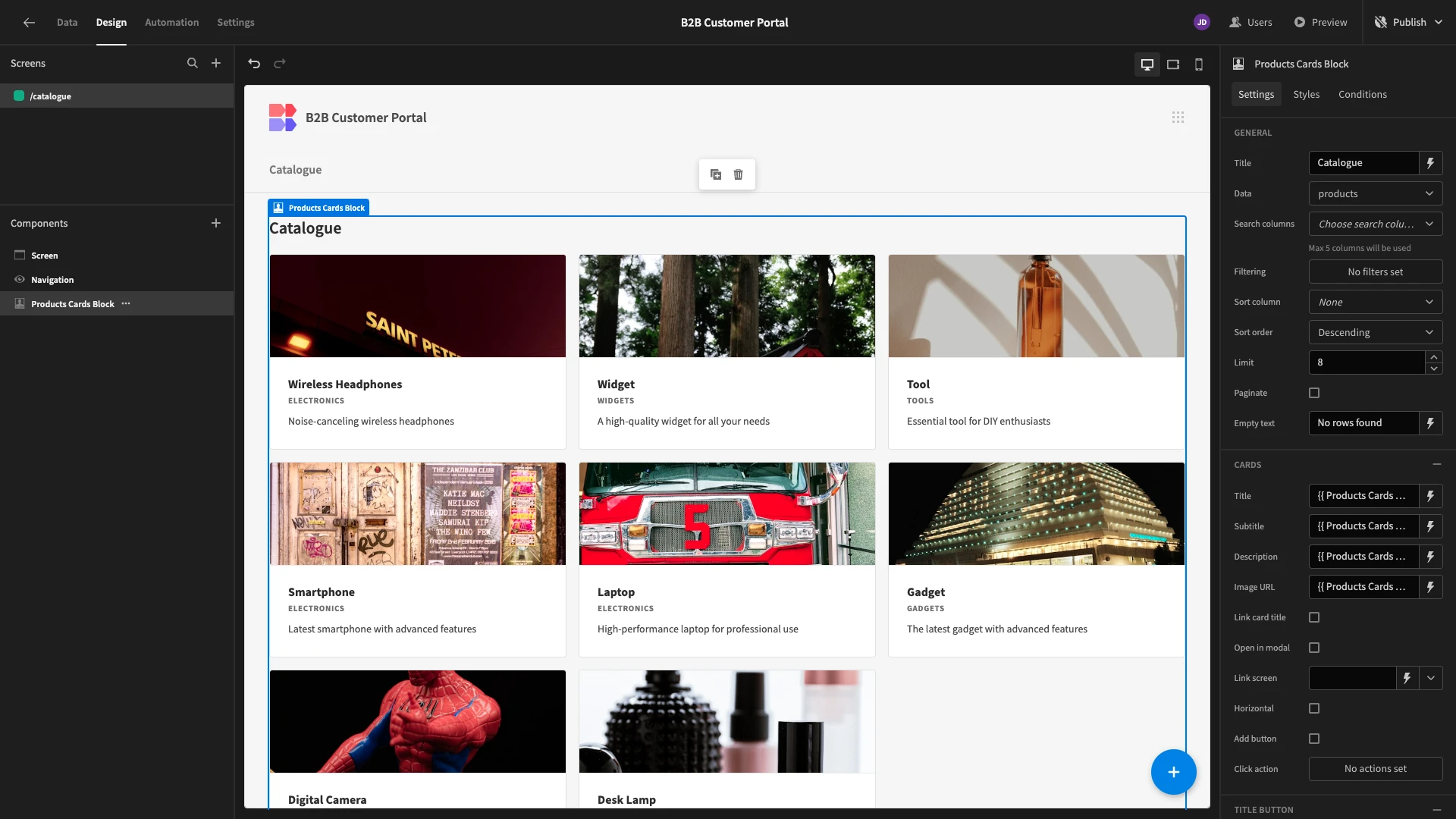Search screens with the magnifier icon
Viewport: 1456px width, 819px height.
pyautogui.click(x=193, y=64)
